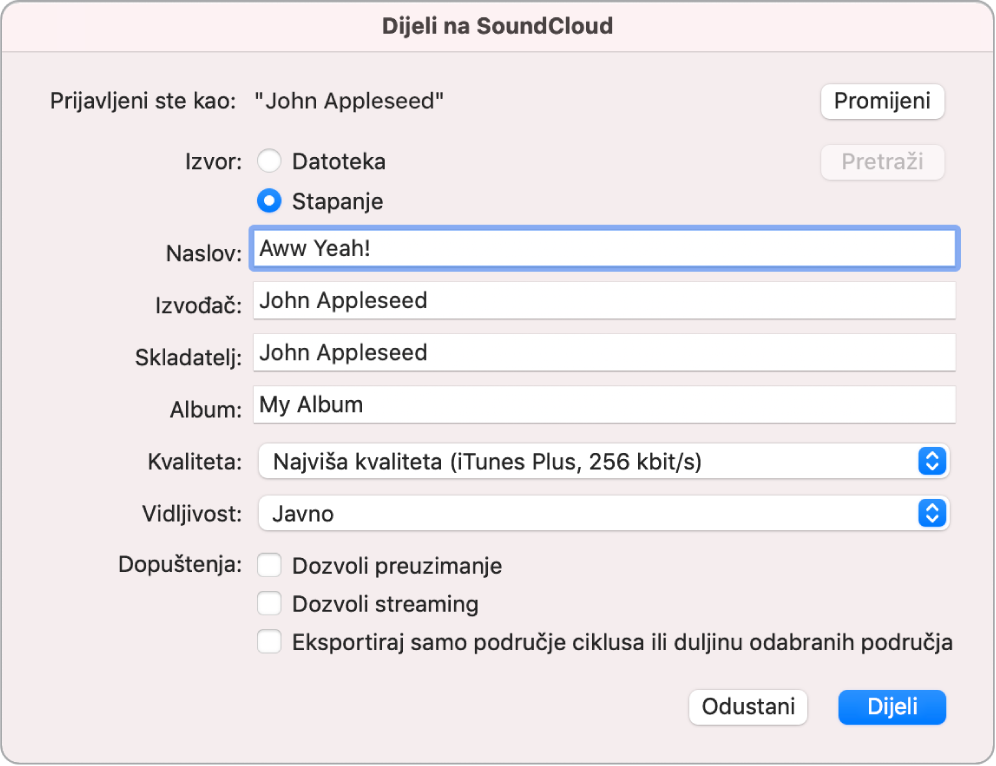Open the Vidljivost visibility dropdown chevron
Viewport: 996px width, 766px height.
(x=932, y=513)
